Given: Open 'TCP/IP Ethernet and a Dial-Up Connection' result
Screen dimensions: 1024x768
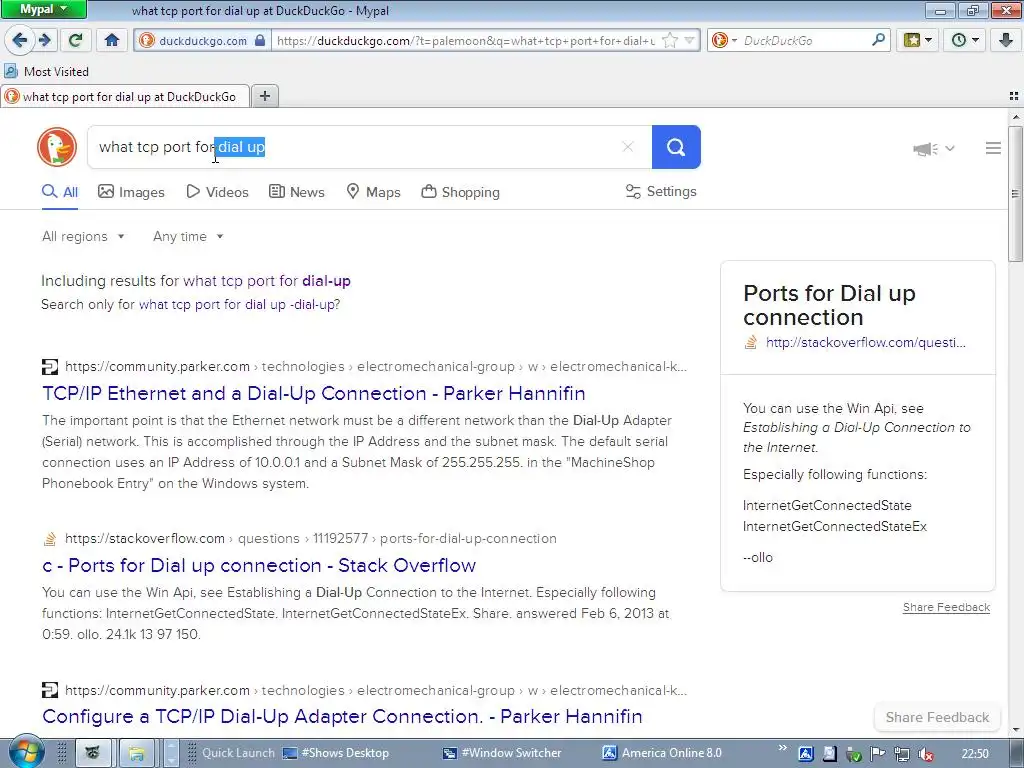Looking at the screenshot, I should [x=313, y=393].
